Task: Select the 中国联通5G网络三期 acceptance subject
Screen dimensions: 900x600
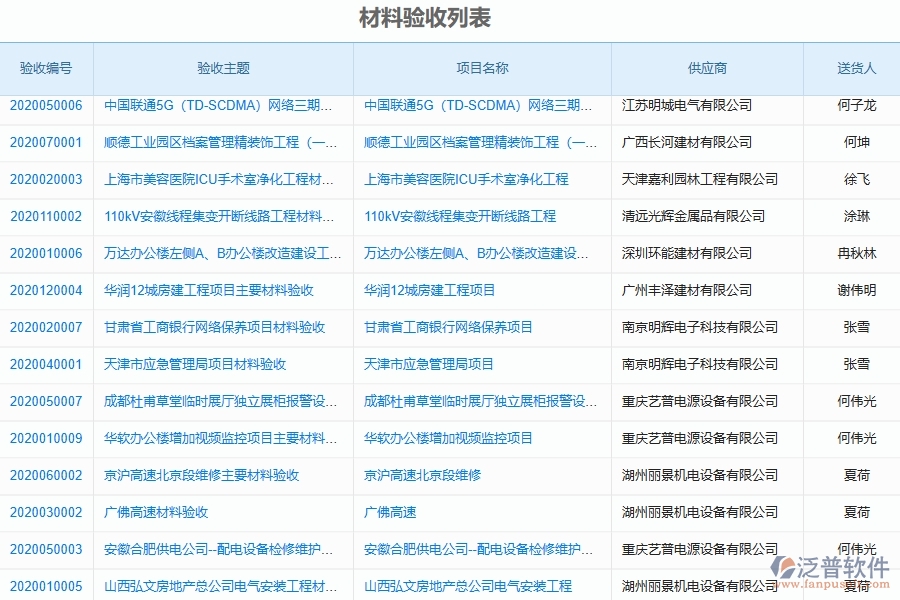Action: (x=220, y=106)
